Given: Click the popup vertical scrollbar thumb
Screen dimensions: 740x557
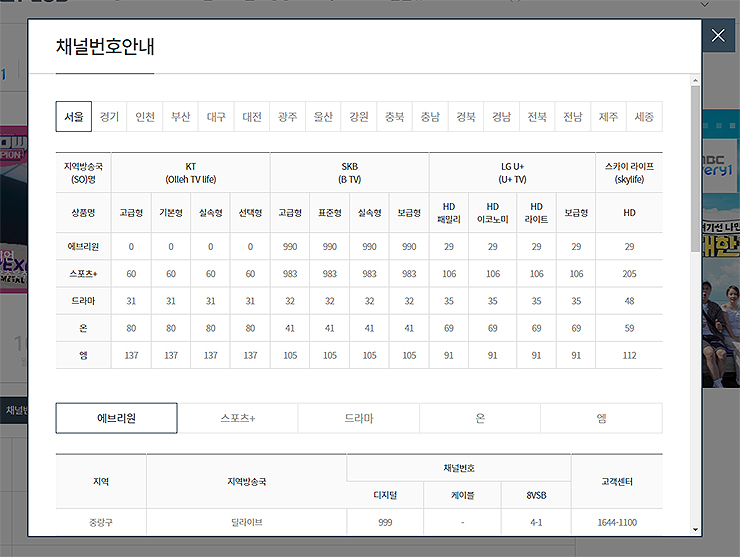Looking at the screenshot, I should (695, 169).
